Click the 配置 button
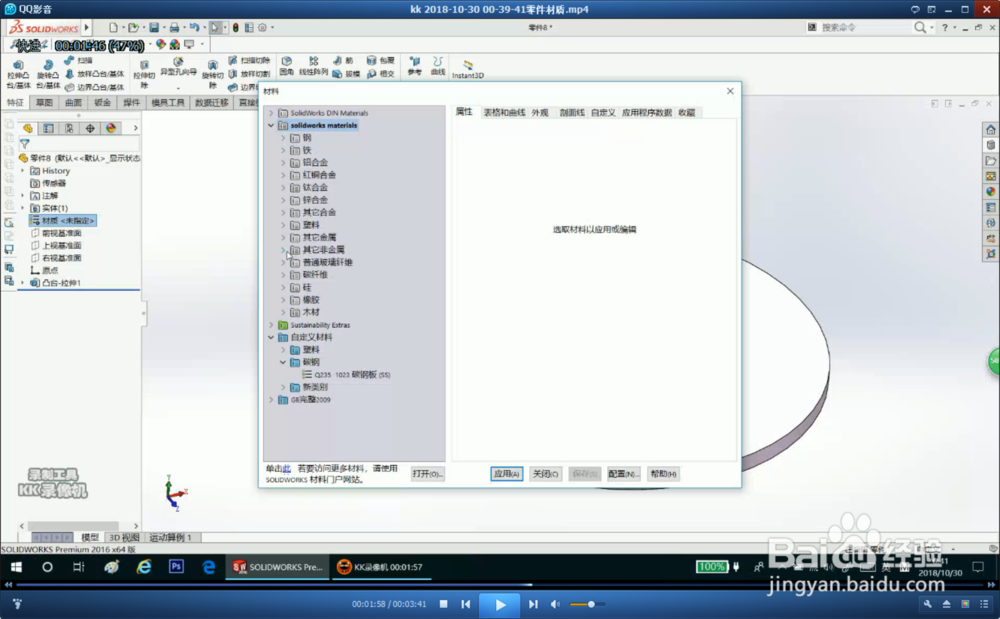Viewport: 1000px width, 619px height. click(623, 474)
